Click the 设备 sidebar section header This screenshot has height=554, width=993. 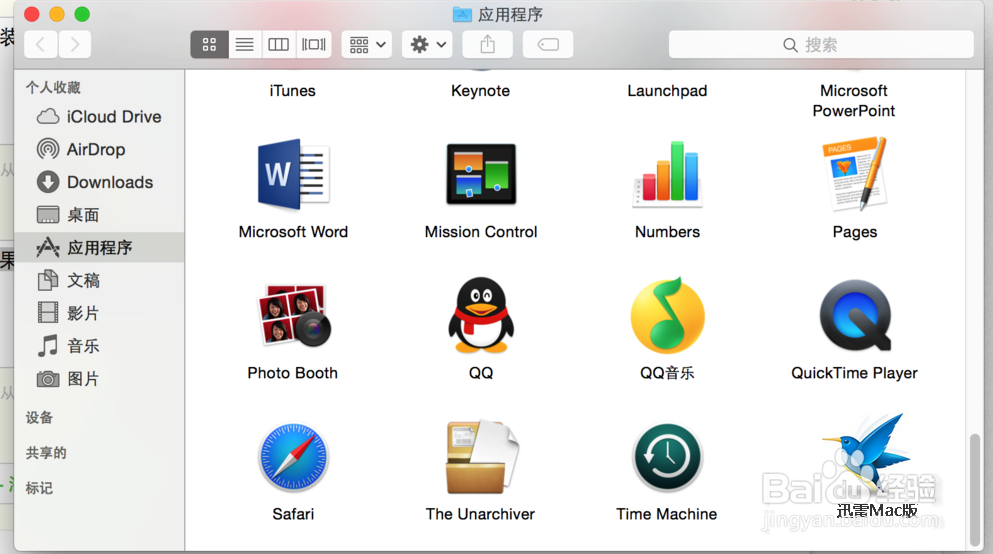[39, 418]
